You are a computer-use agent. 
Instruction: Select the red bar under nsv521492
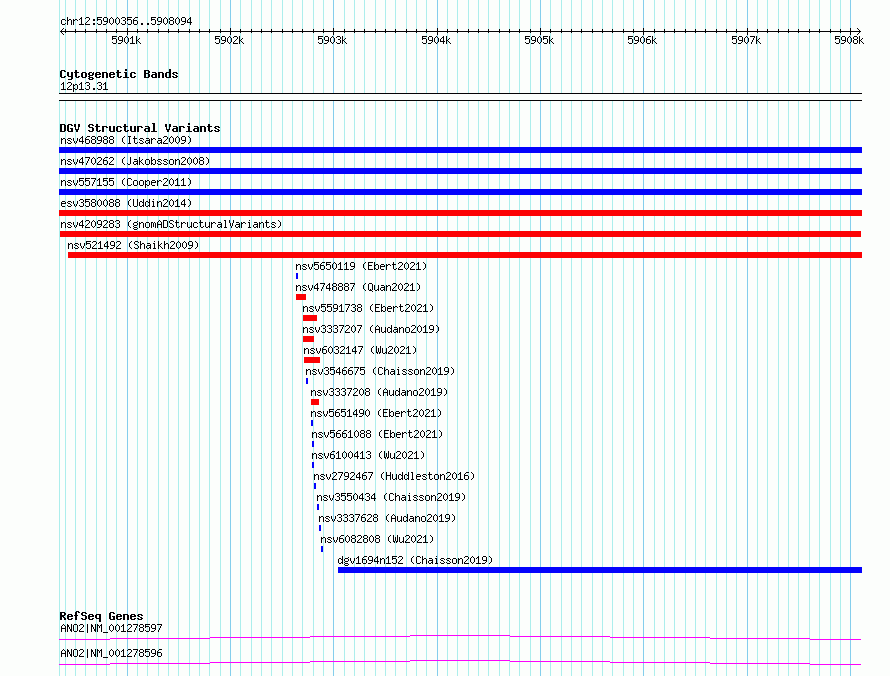pos(465,255)
